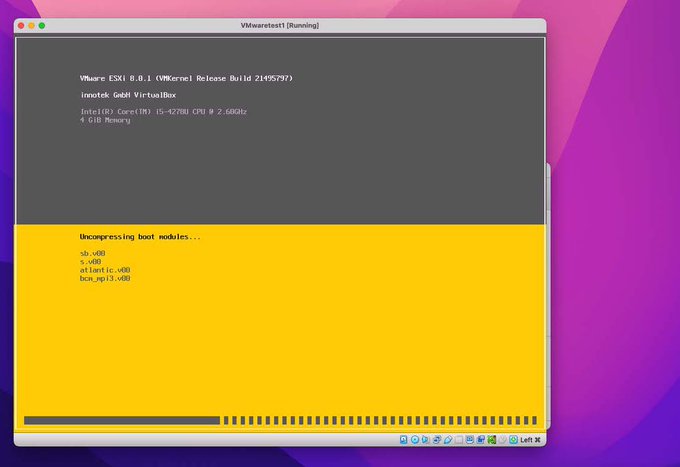Click the '4 GiB Memory' text
The width and height of the screenshot is (680, 467).
[105, 120]
